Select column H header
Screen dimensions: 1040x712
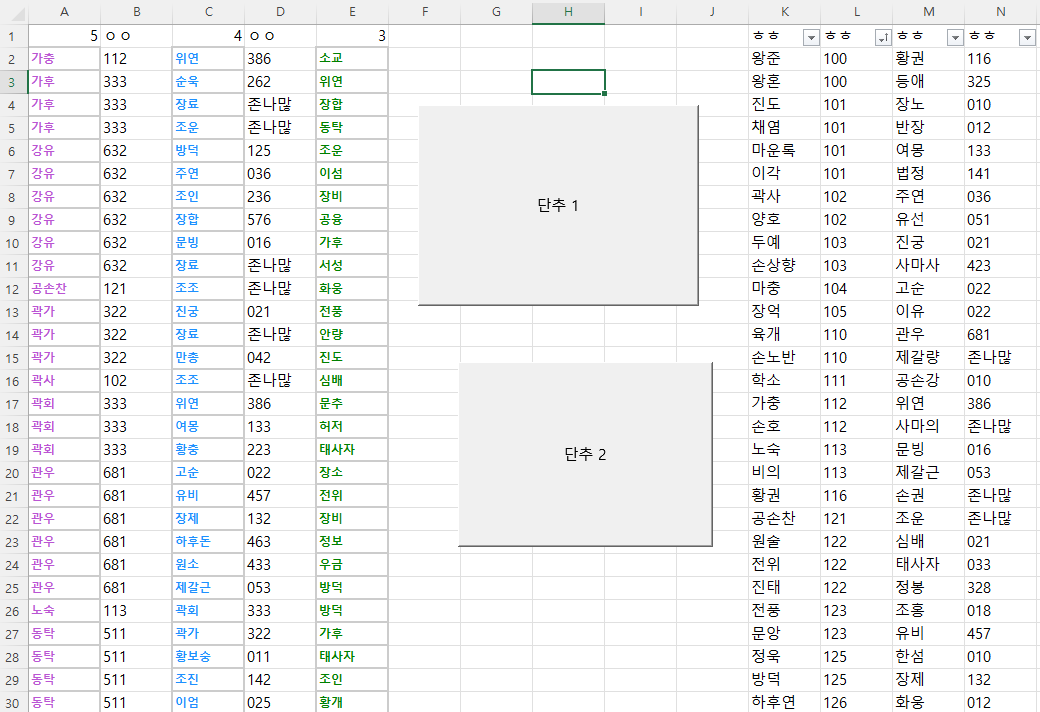pos(568,12)
